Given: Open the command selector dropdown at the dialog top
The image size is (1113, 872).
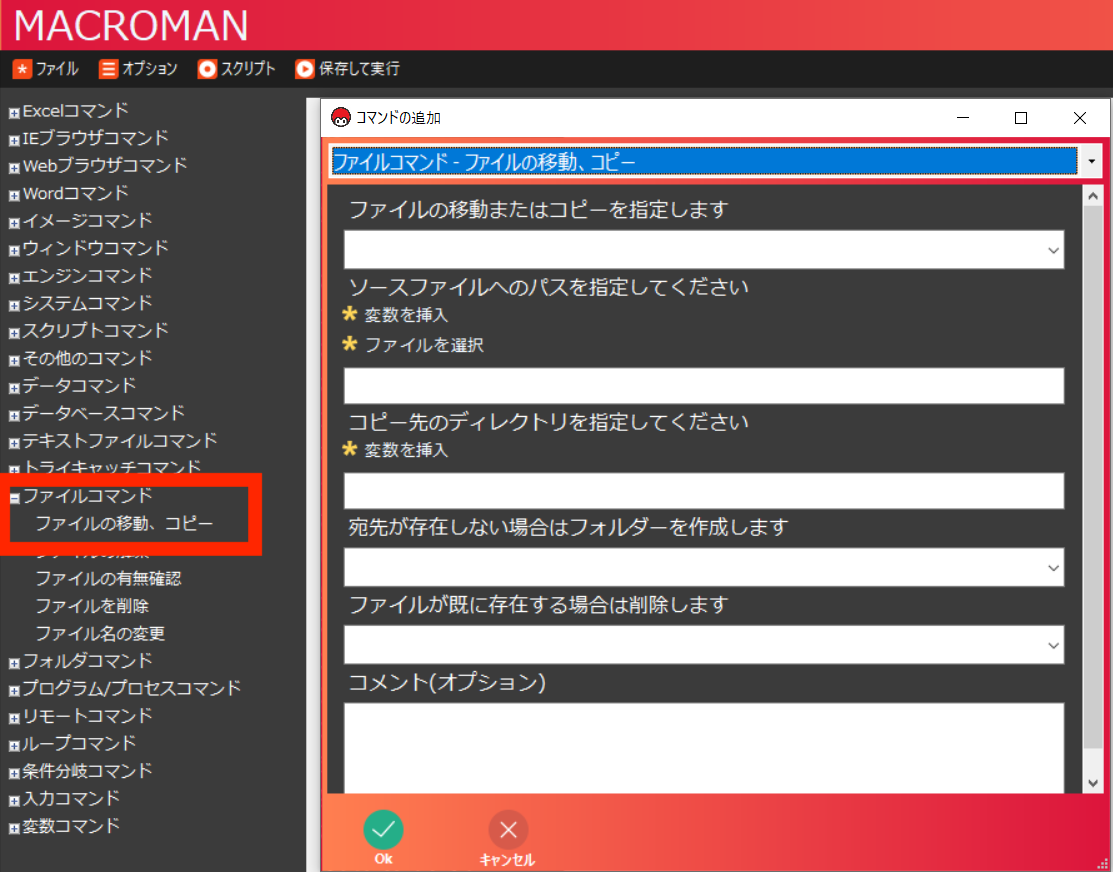Looking at the screenshot, I should click(1092, 162).
